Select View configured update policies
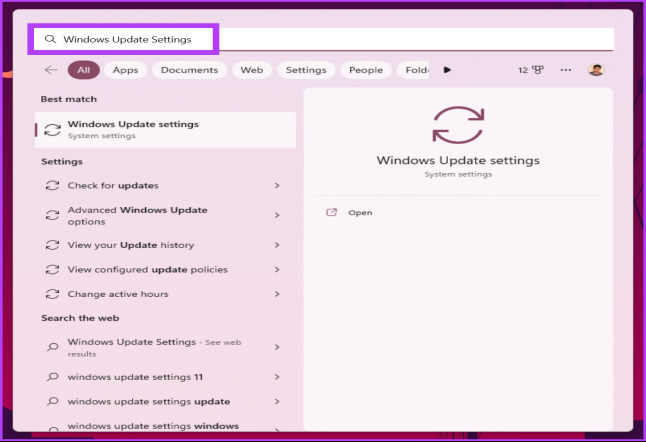Image resolution: width=646 pixels, height=442 pixels. click(147, 269)
